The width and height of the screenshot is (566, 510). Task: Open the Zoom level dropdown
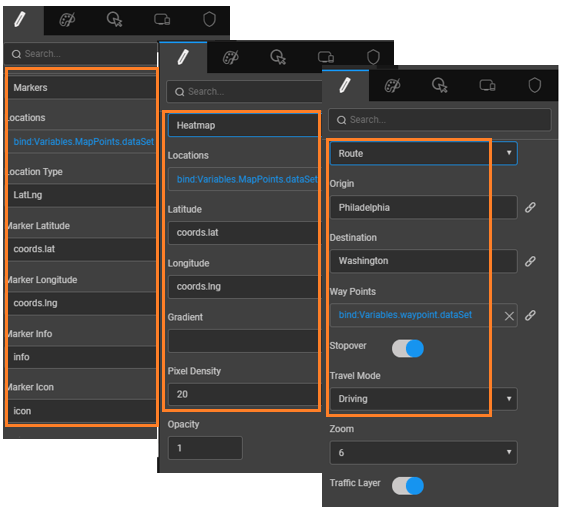(424, 453)
